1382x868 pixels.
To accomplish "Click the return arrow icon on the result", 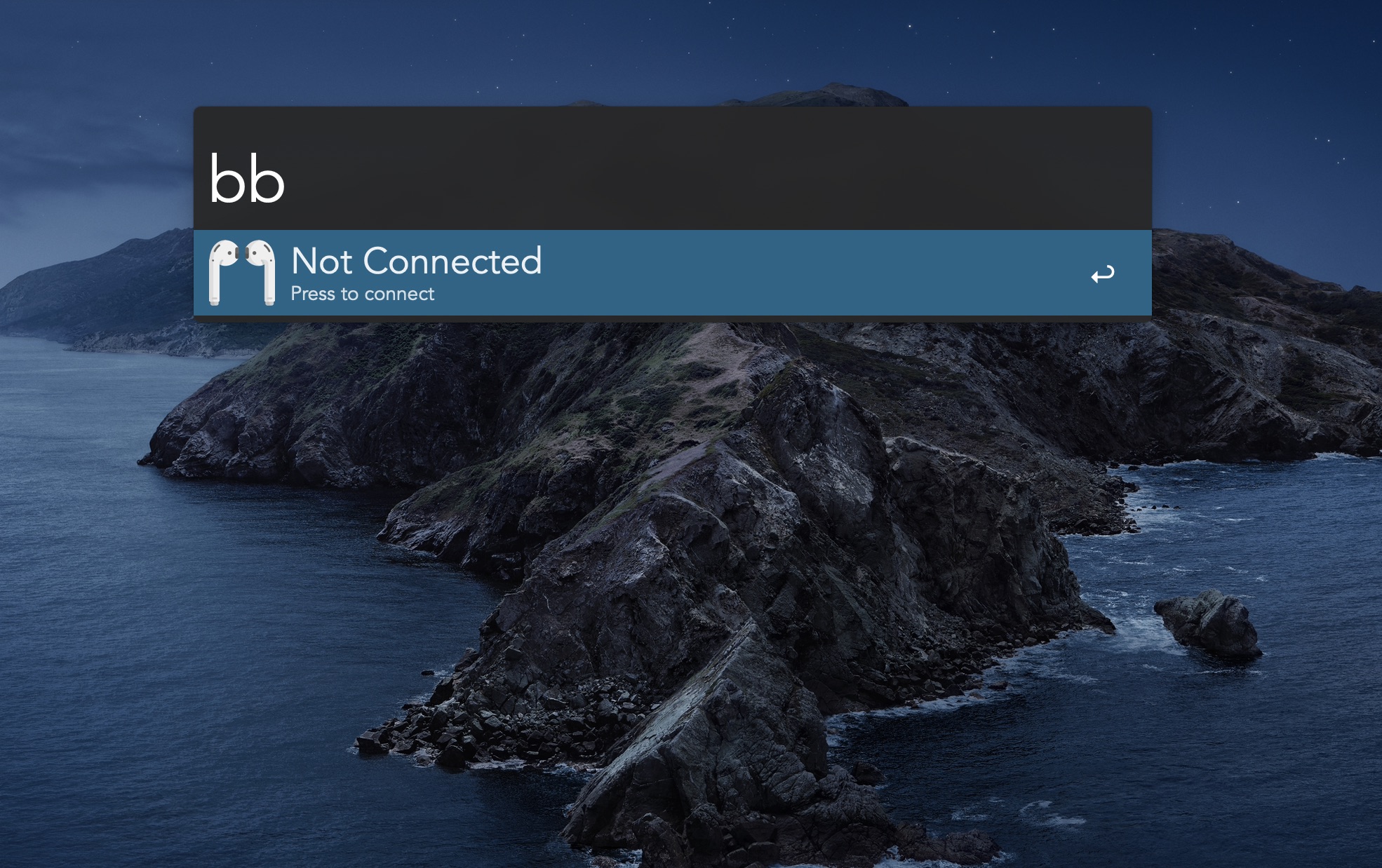I will [x=1102, y=274].
